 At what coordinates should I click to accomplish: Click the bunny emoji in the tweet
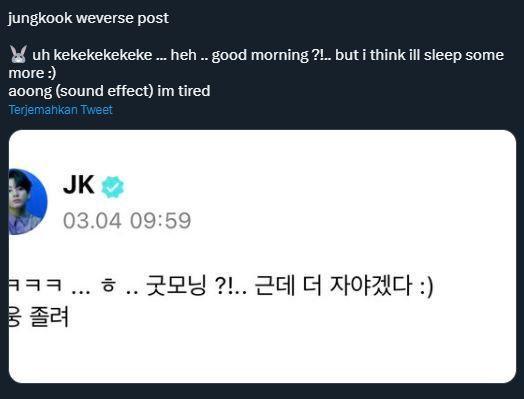(x=18, y=54)
